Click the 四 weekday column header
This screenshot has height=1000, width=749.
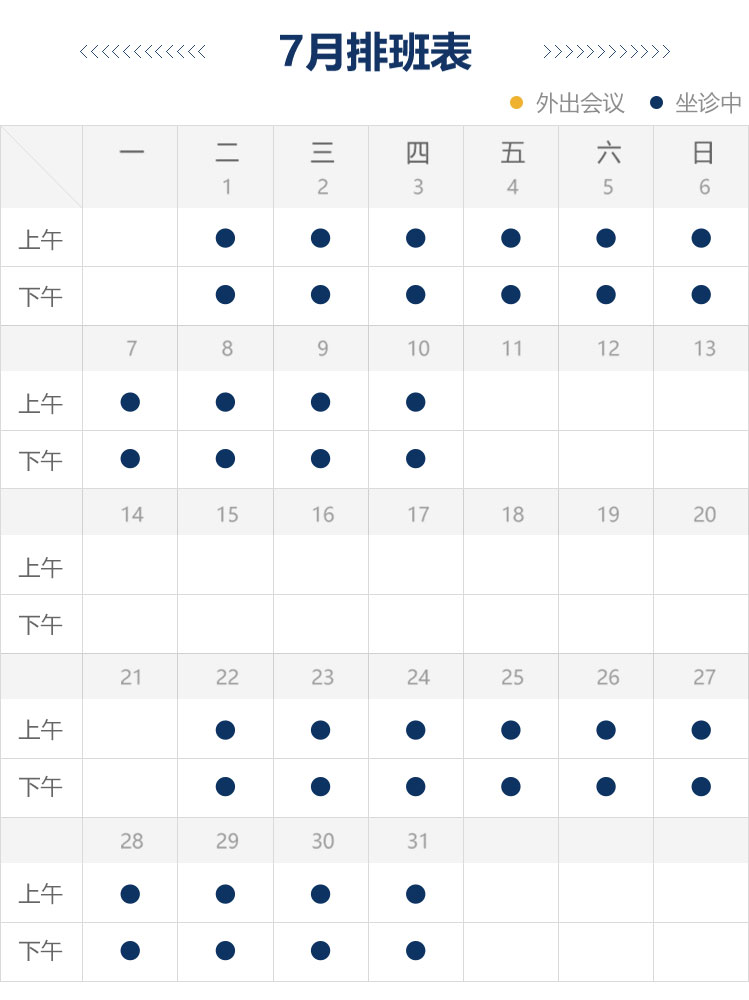point(417,153)
